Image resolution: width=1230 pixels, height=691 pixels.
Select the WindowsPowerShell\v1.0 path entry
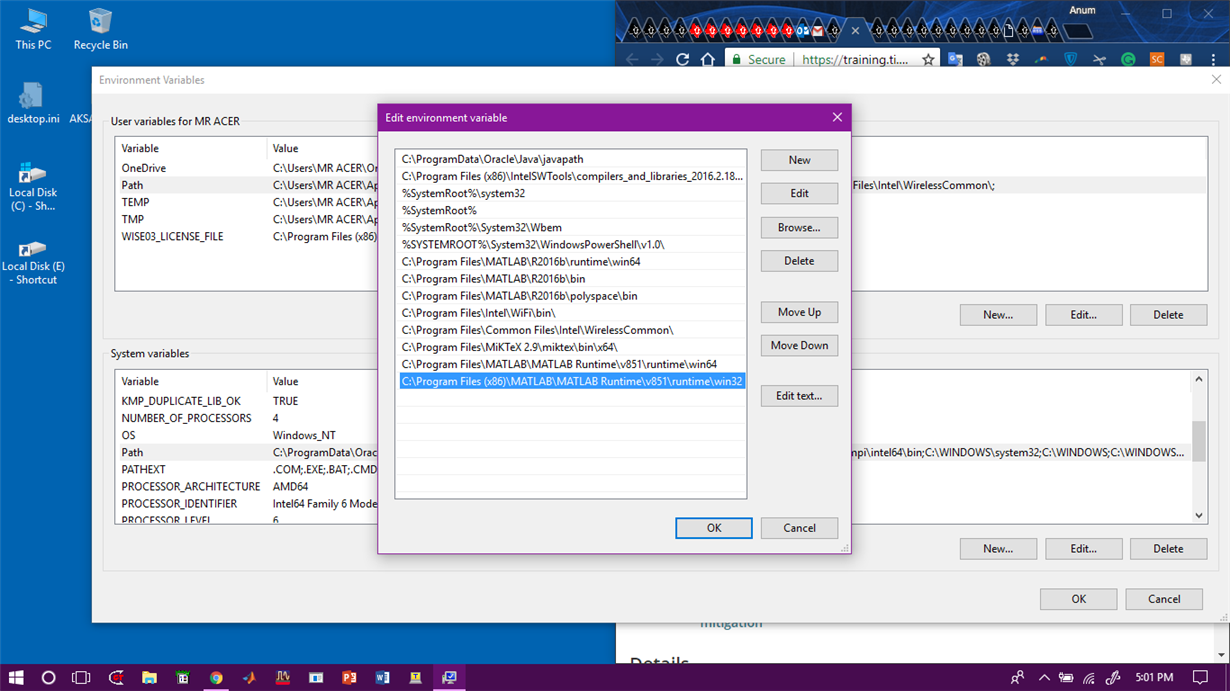pos(571,244)
